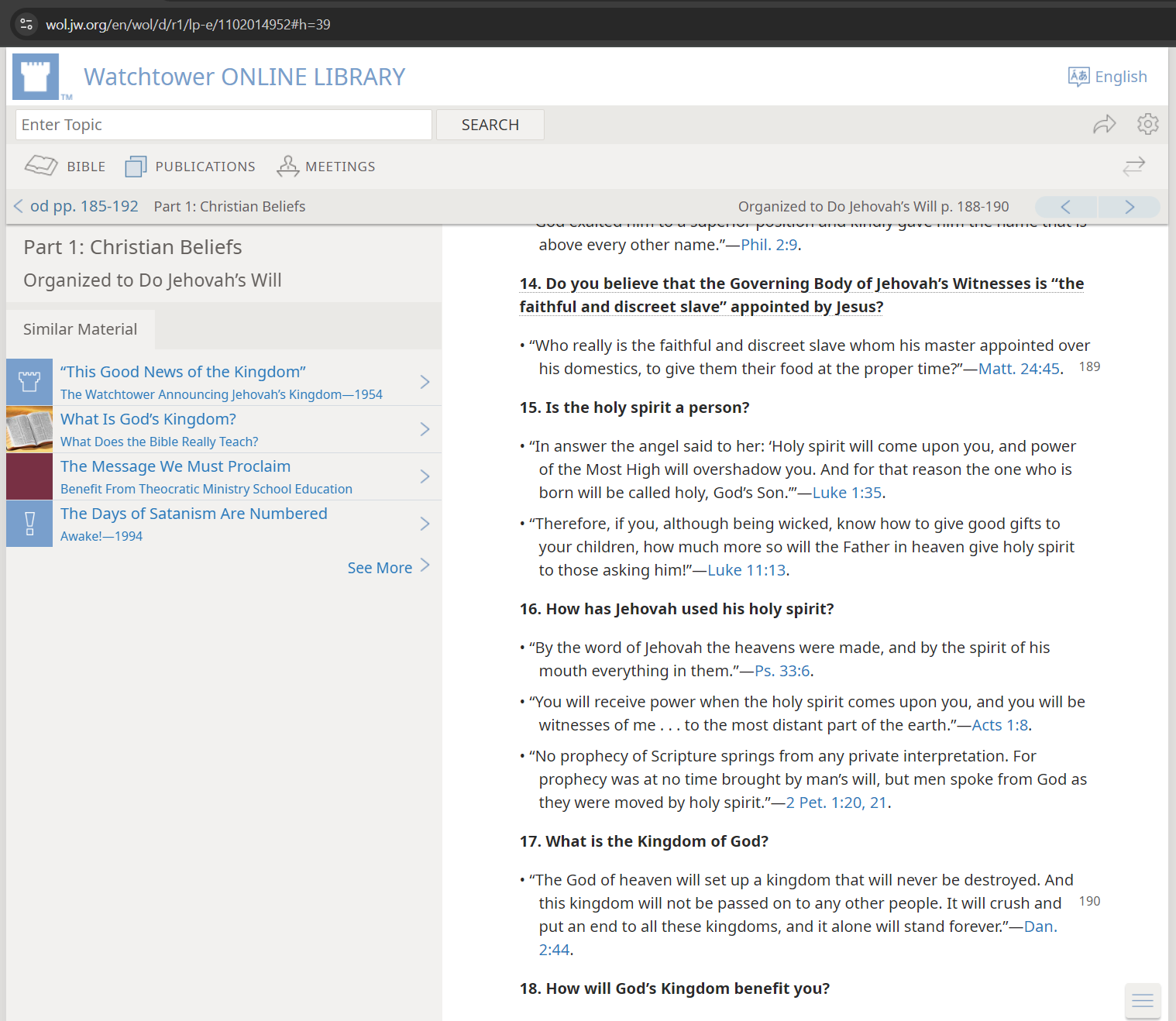Screen dimensions: 1176x1021
Task: Open the settings gear icon
Action: point(1147,124)
